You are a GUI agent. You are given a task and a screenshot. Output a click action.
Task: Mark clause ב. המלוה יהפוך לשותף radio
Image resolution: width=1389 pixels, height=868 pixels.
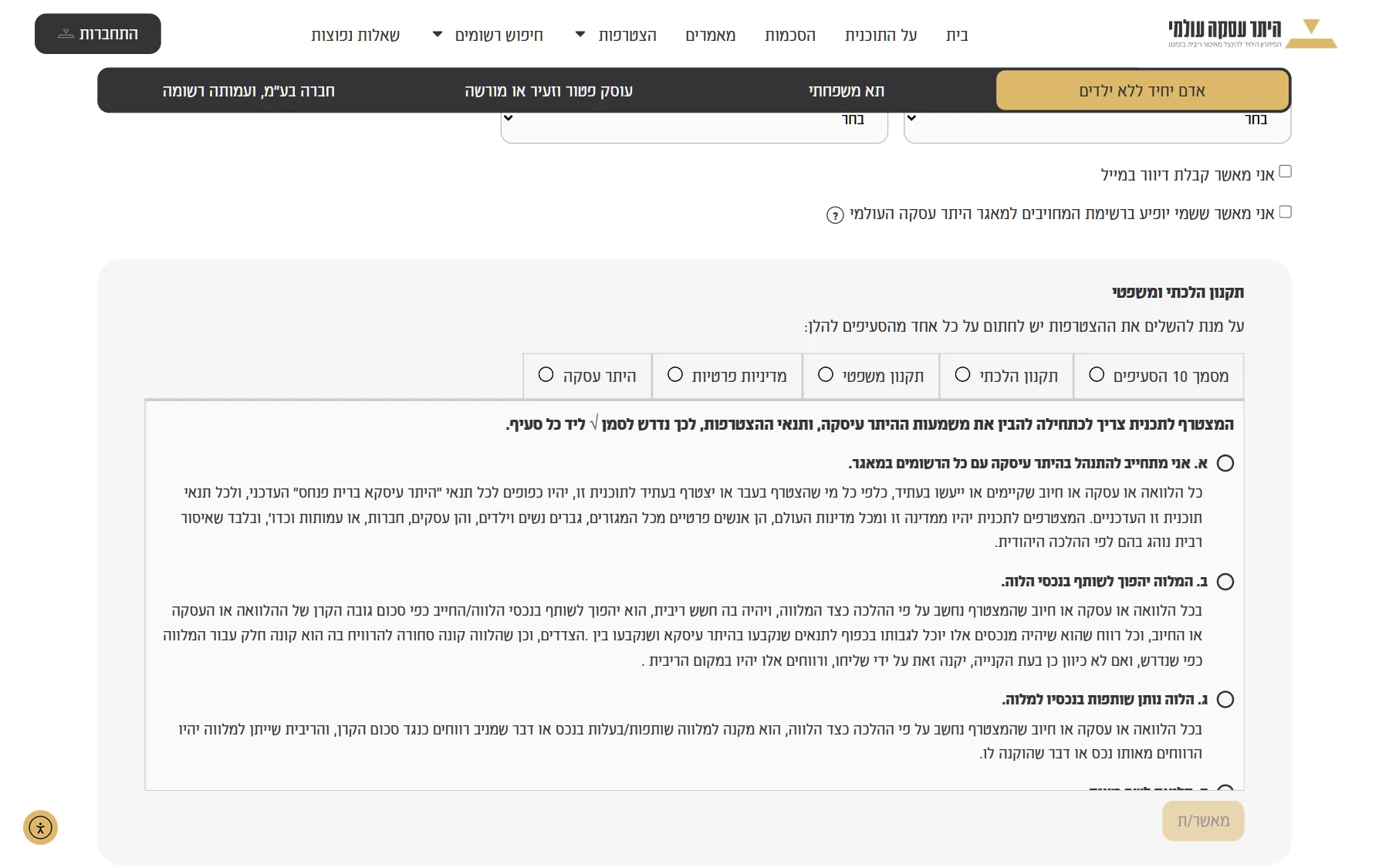tap(1225, 582)
